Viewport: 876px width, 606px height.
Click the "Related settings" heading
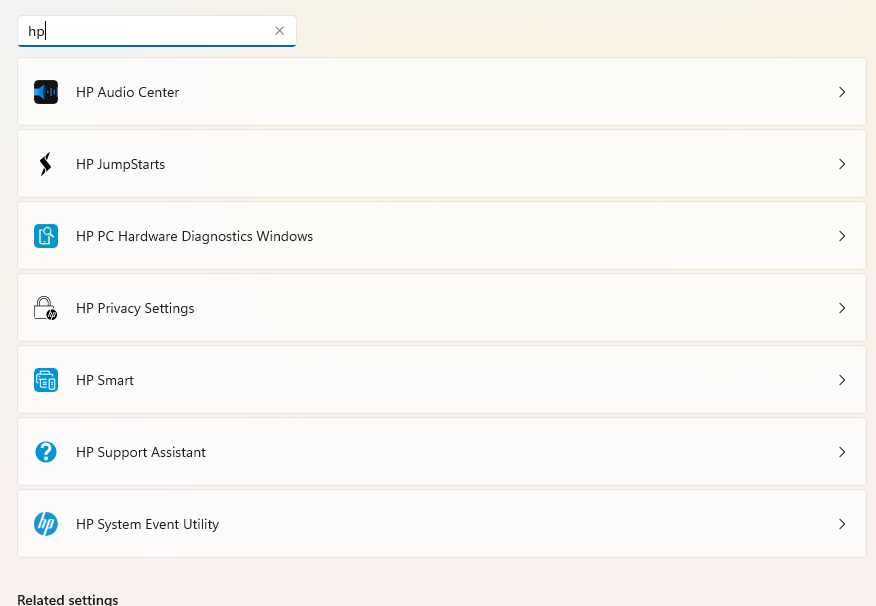(68, 599)
